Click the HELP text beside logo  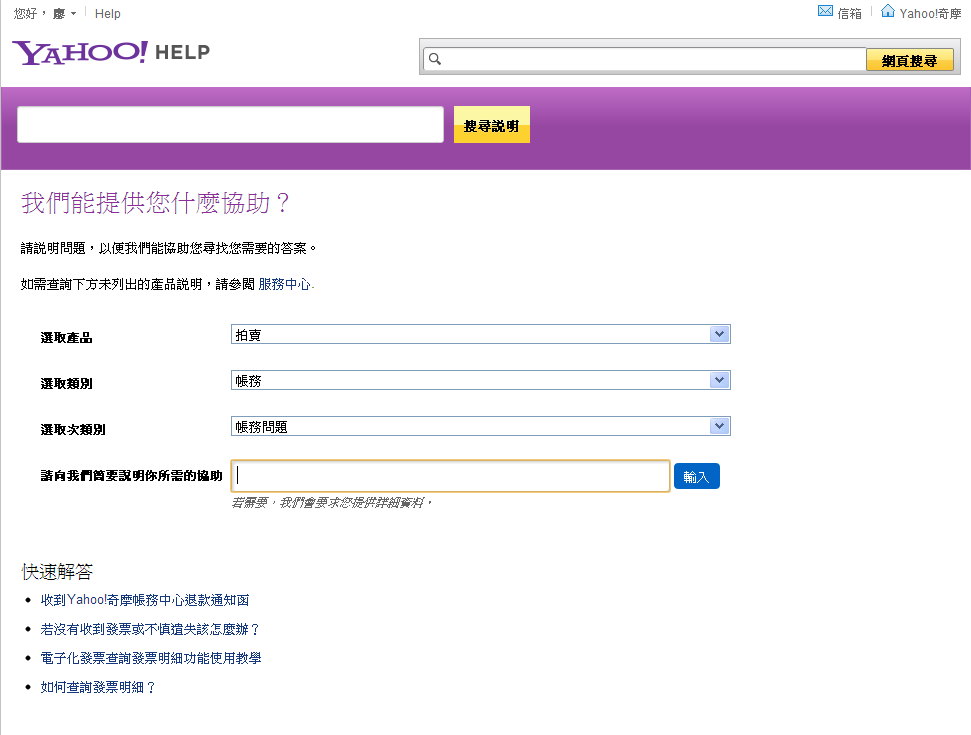pyautogui.click(x=182, y=53)
